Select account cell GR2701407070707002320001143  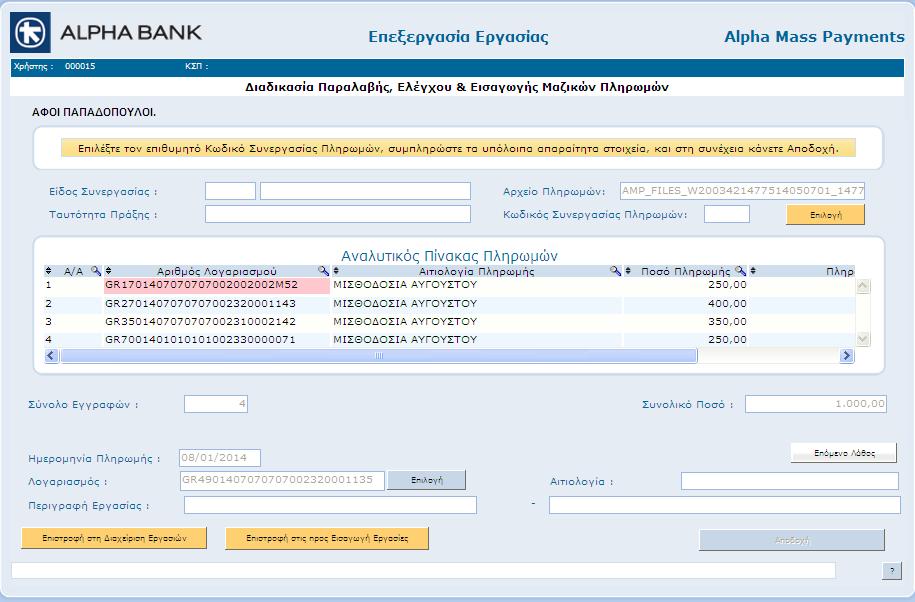[216, 304]
